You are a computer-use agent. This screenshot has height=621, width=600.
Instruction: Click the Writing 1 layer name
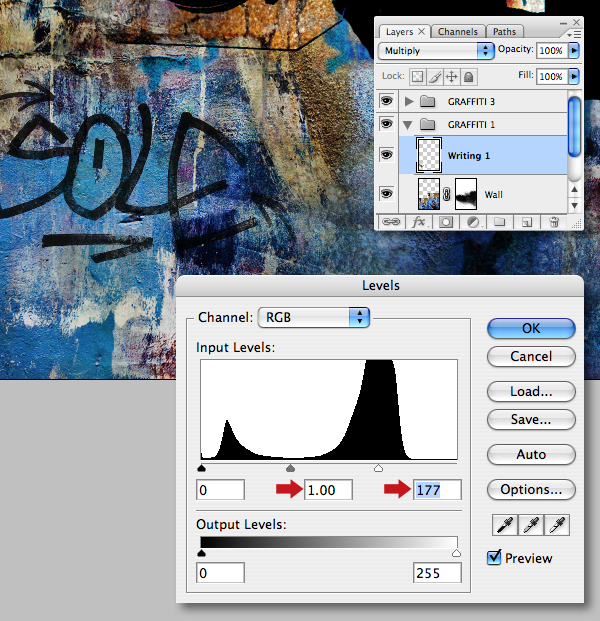coord(469,156)
